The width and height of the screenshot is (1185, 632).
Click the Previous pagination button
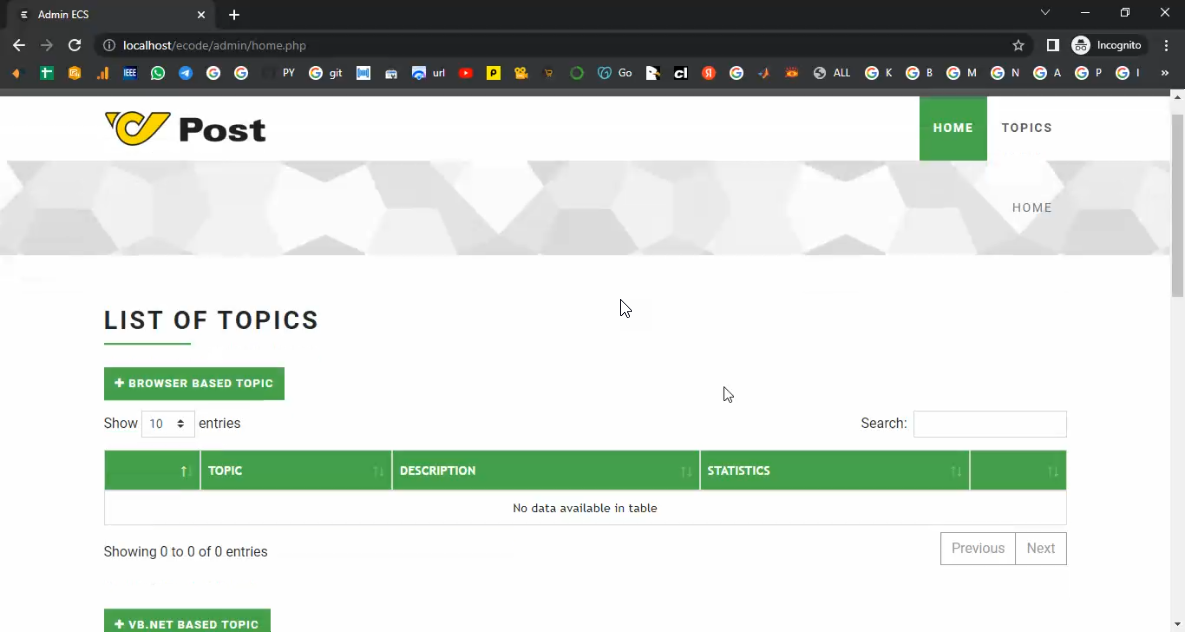978,548
